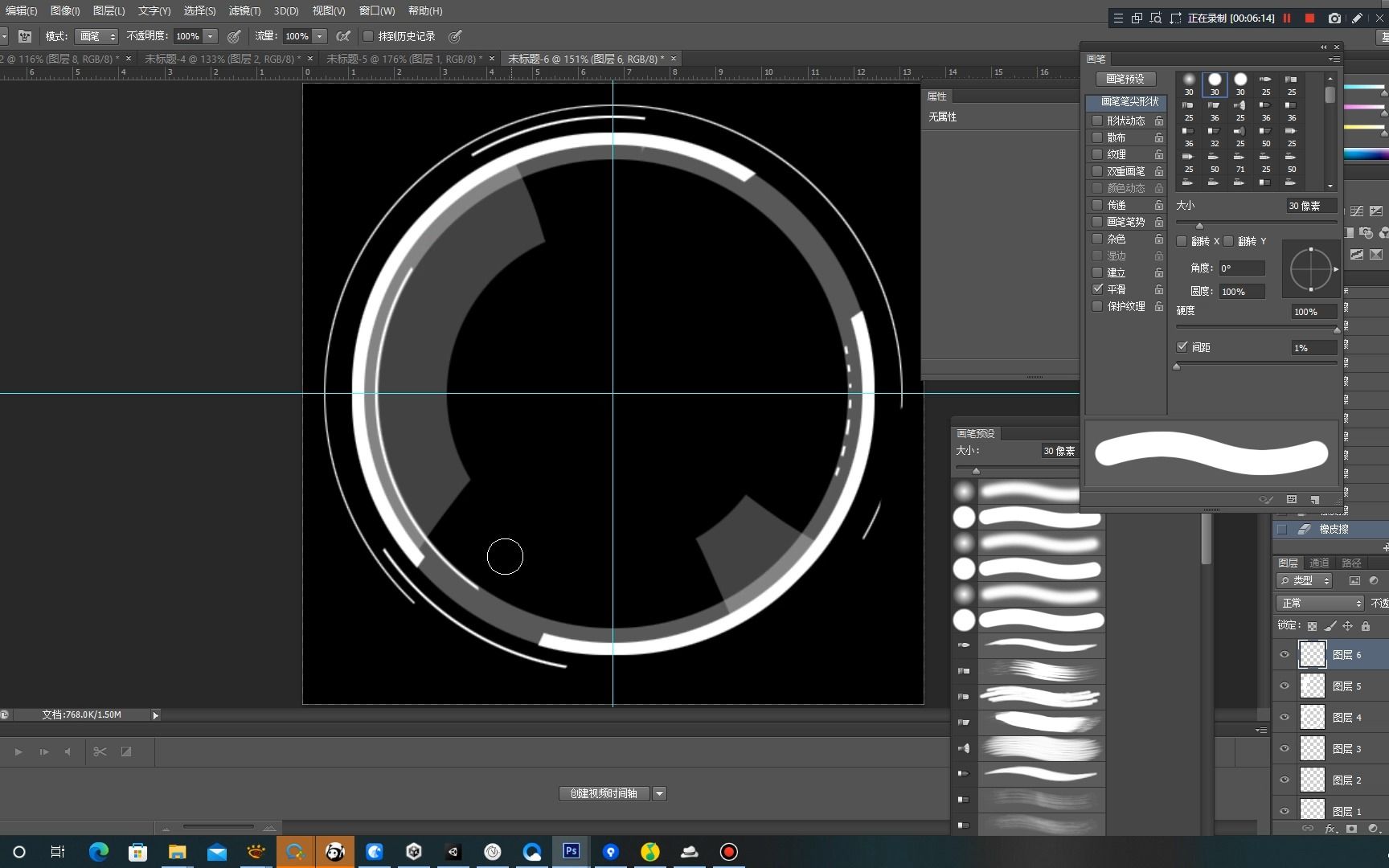Pause the screen recording
This screenshot has width=1389, height=868.
(x=1287, y=18)
